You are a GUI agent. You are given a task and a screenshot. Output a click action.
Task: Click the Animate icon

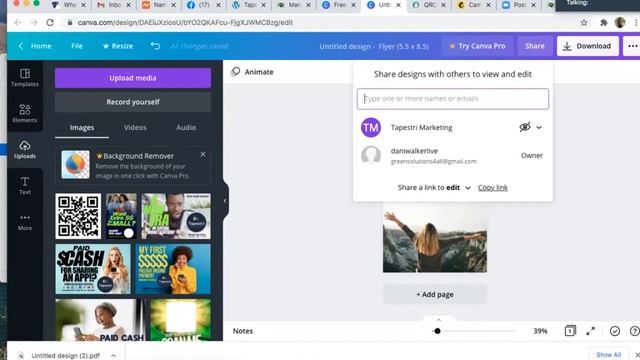[236, 72]
